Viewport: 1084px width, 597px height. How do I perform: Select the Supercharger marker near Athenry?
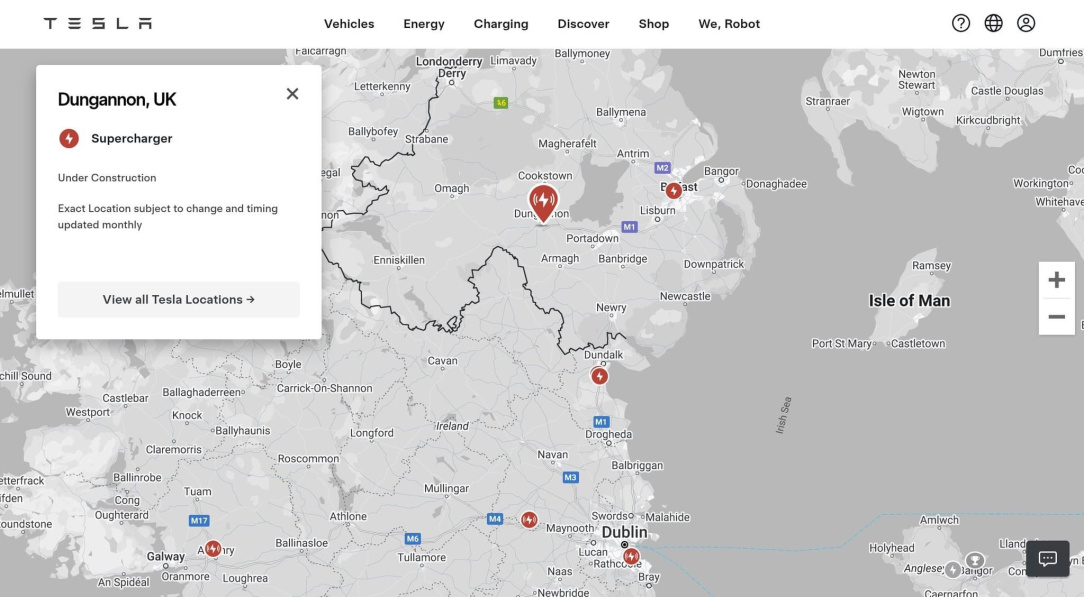point(213,549)
